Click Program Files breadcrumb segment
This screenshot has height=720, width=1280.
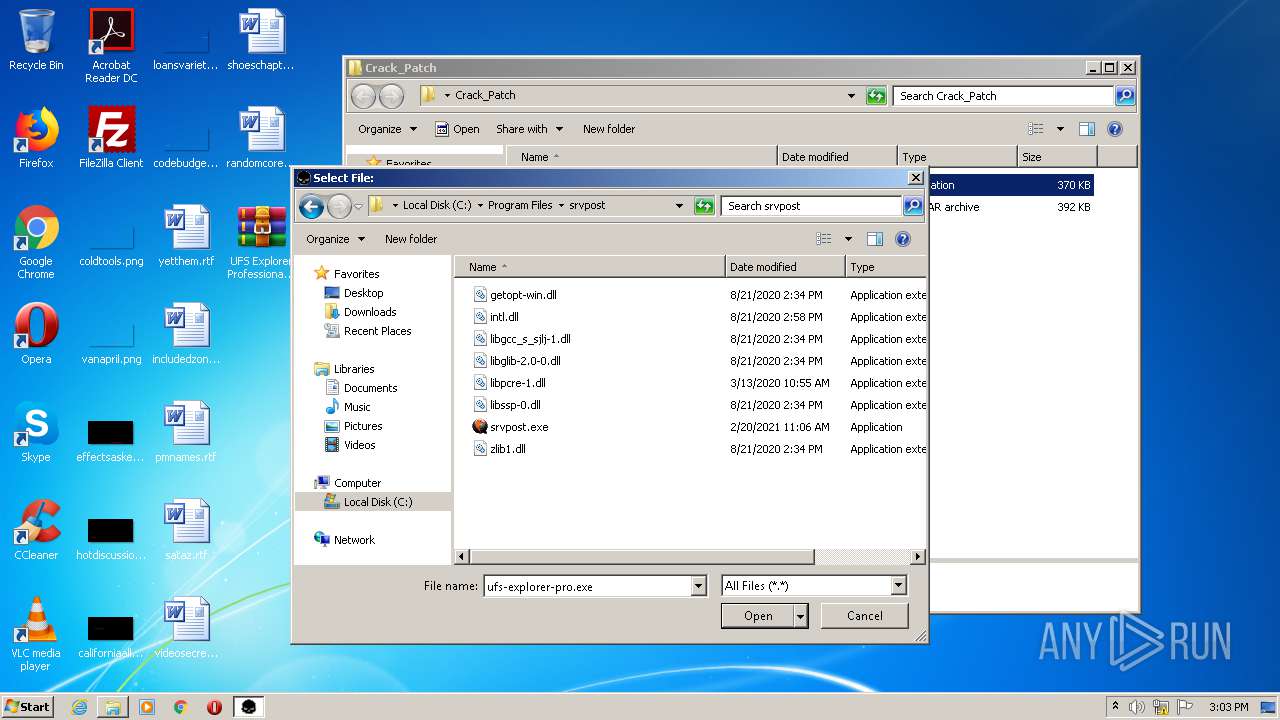tap(520, 205)
